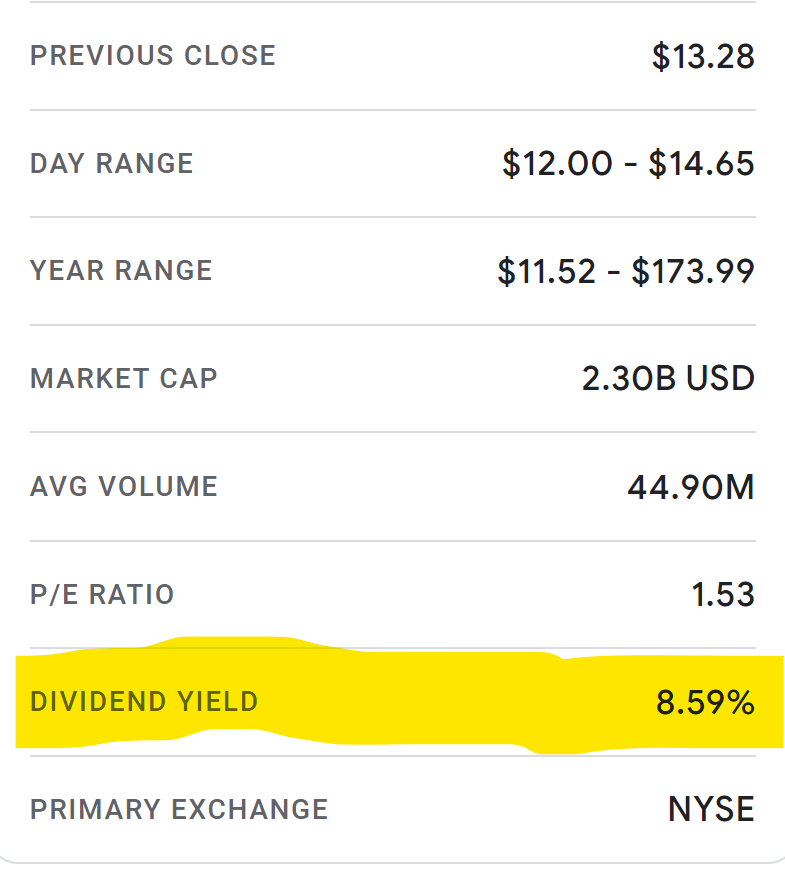The height and width of the screenshot is (875, 785).
Task: Select the NYSE exchange value
Action: [711, 809]
